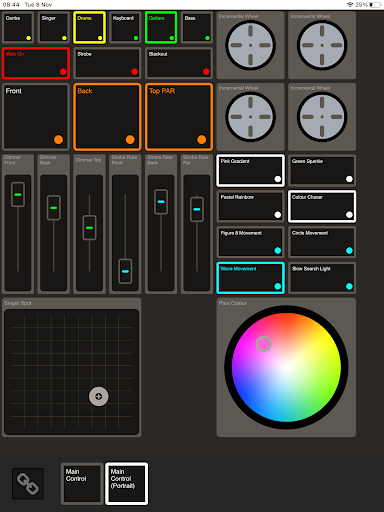This screenshot has width=384, height=512.
Task: Click the Wi-Fi status icon
Action: point(350,5)
